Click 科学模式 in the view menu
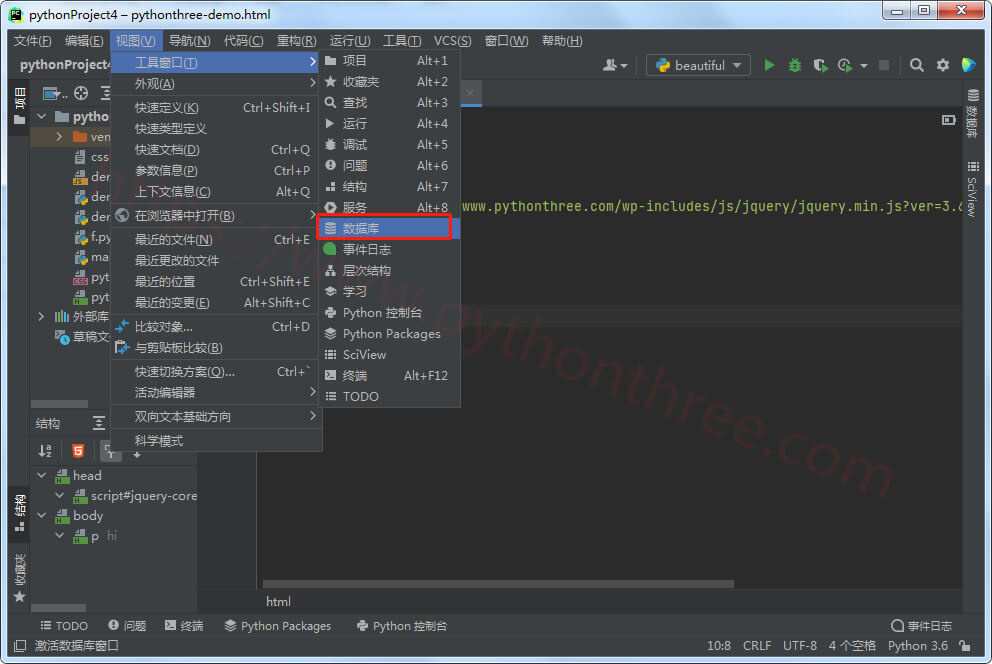 tap(216, 441)
